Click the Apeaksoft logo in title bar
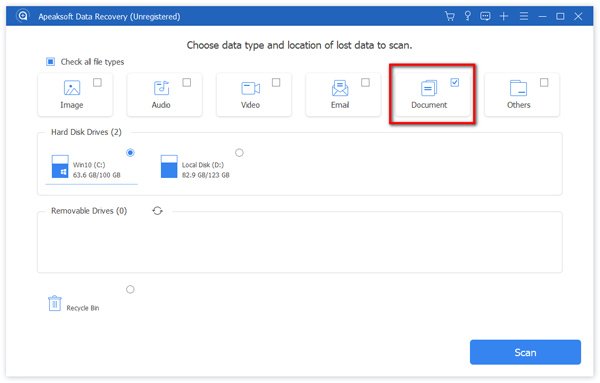 (x=23, y=16)
